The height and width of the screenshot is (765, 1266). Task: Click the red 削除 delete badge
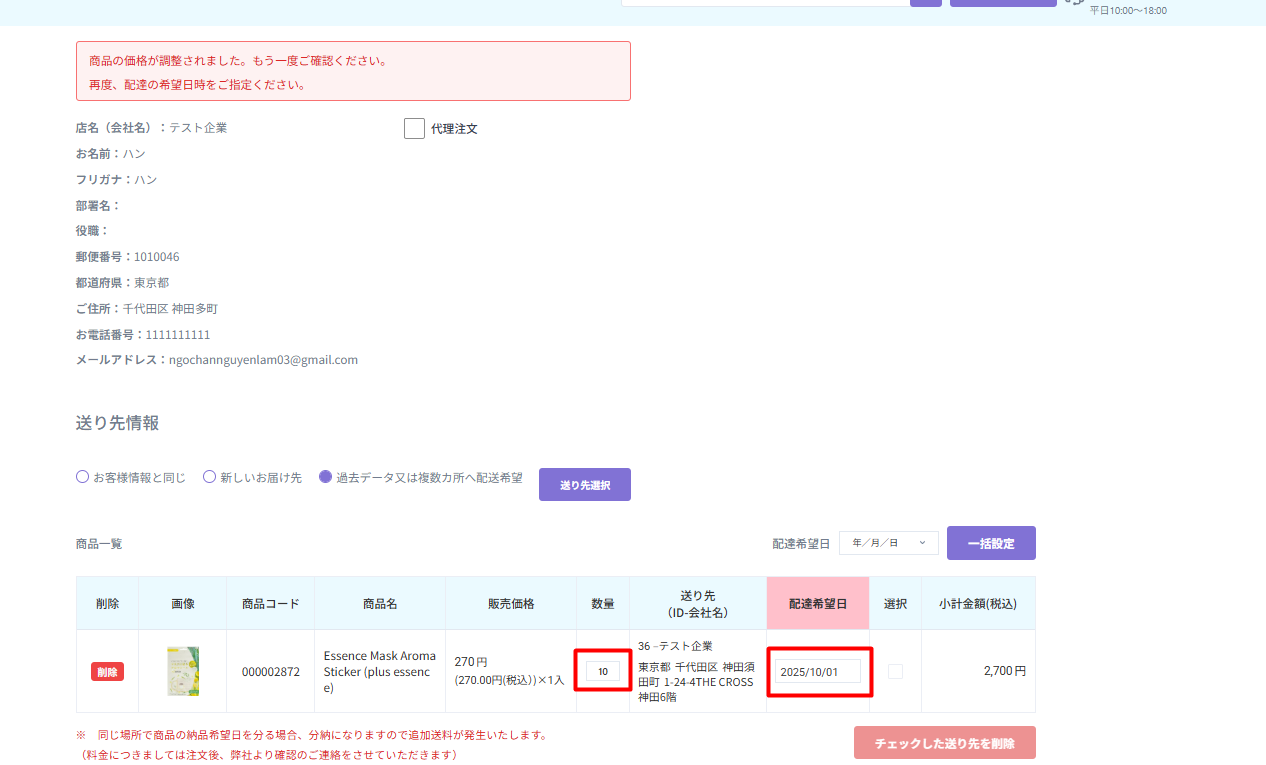click(x=107, y=672)
